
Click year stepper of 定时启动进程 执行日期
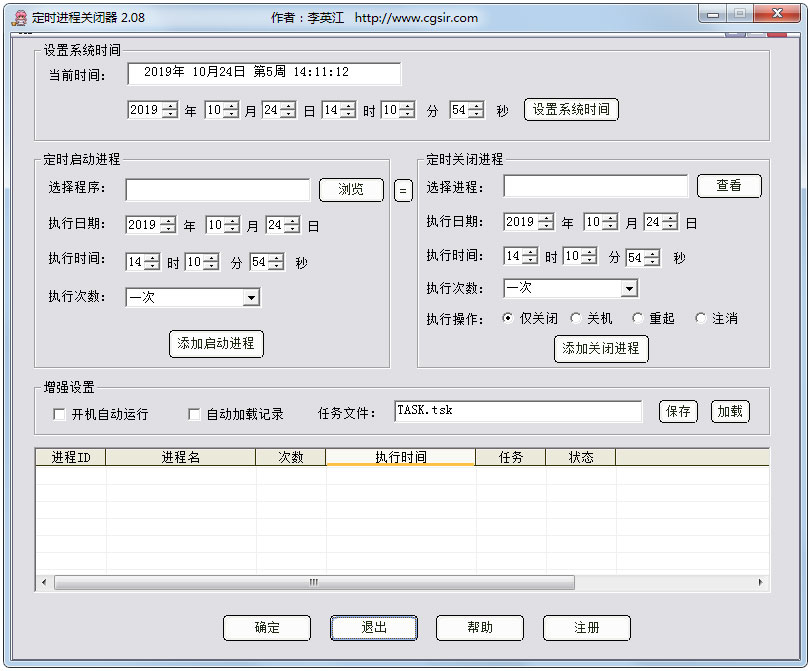pos(168,225)
